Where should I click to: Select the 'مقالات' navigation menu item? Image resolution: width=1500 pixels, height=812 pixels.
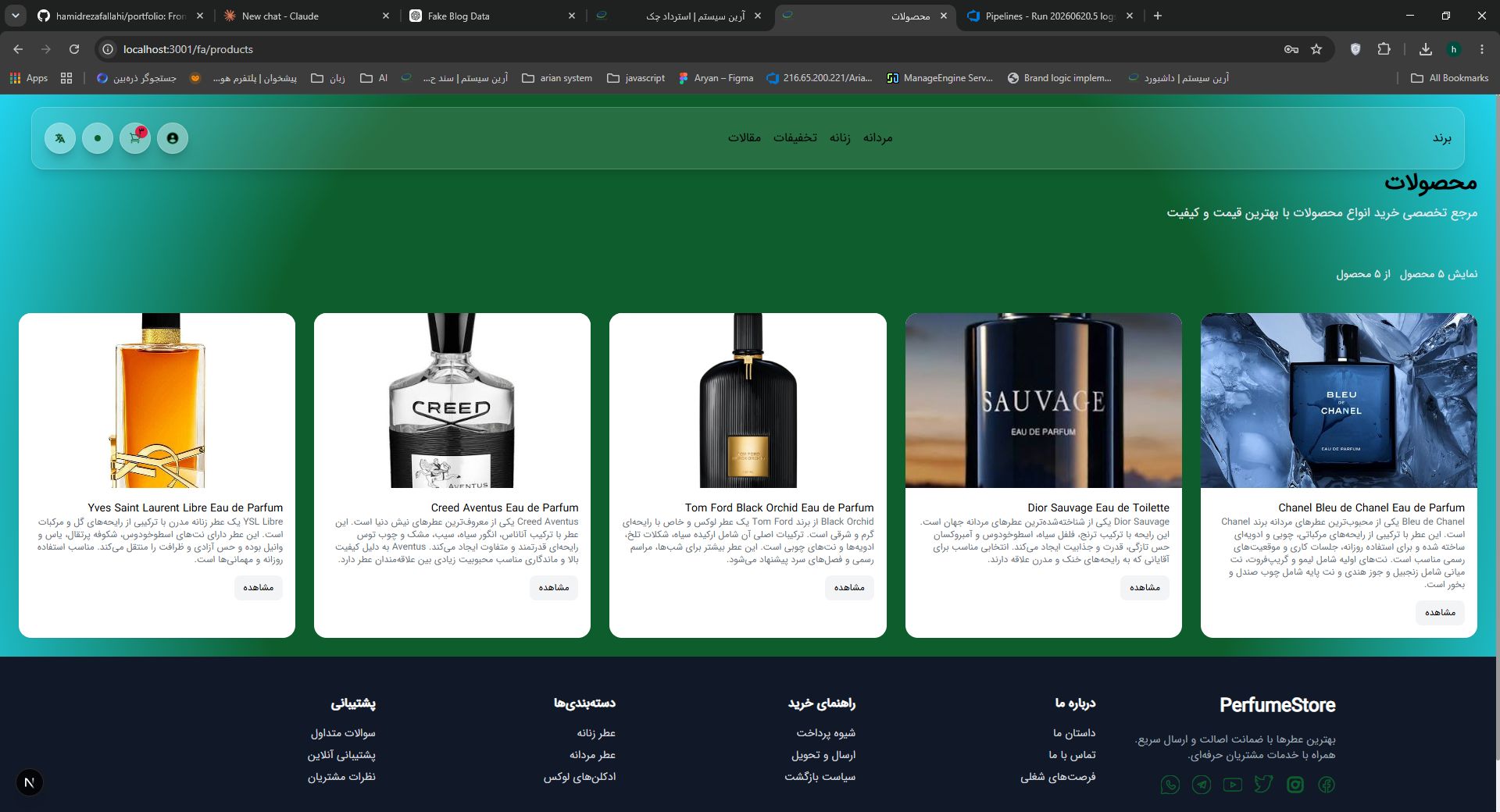pyautogui.click(x=745, y=138)
